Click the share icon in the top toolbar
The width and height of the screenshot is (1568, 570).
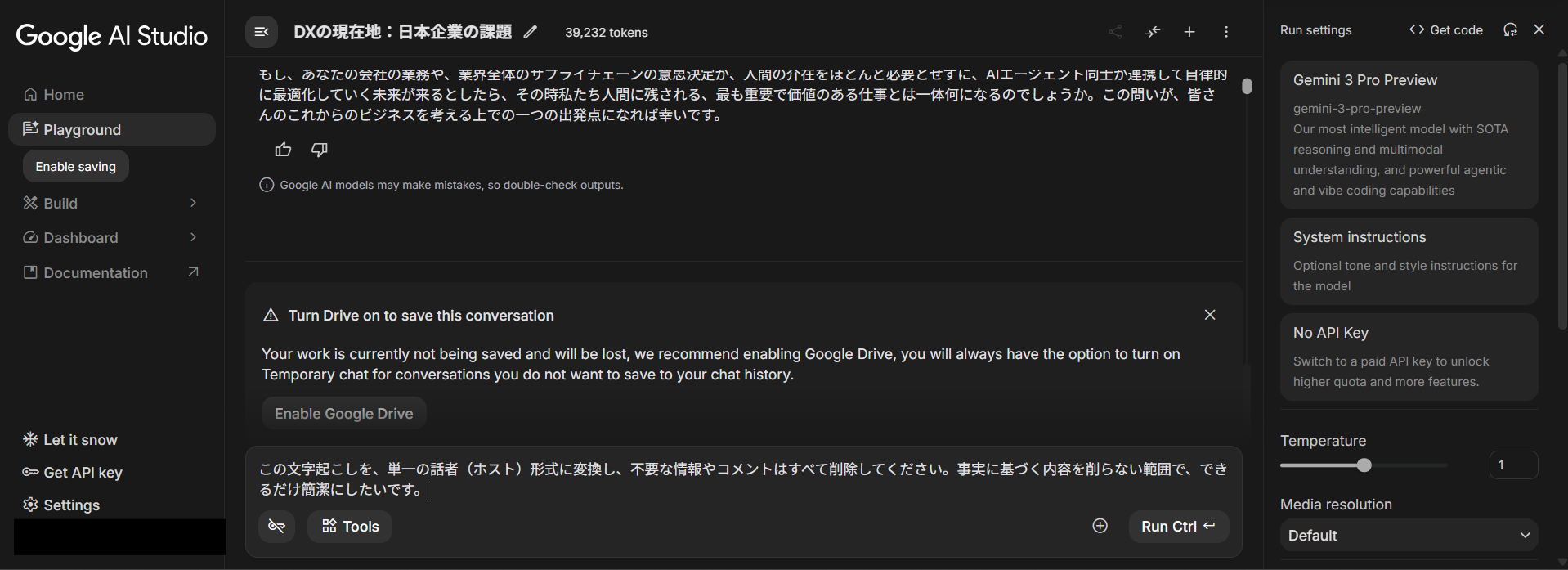click(x=1115, y=32)
